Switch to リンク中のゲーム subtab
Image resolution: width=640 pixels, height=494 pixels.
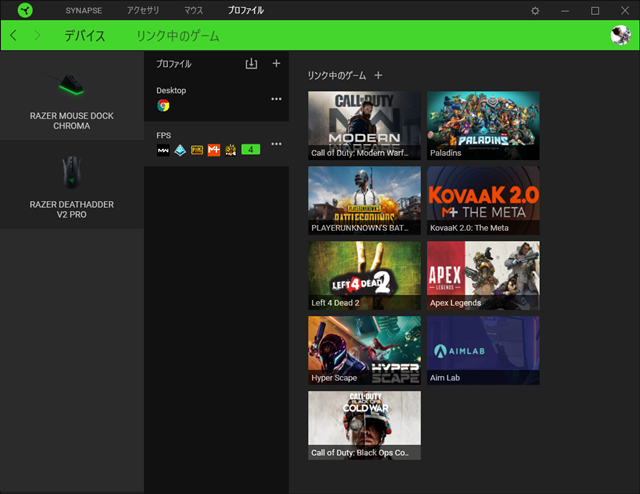(178, 36)
